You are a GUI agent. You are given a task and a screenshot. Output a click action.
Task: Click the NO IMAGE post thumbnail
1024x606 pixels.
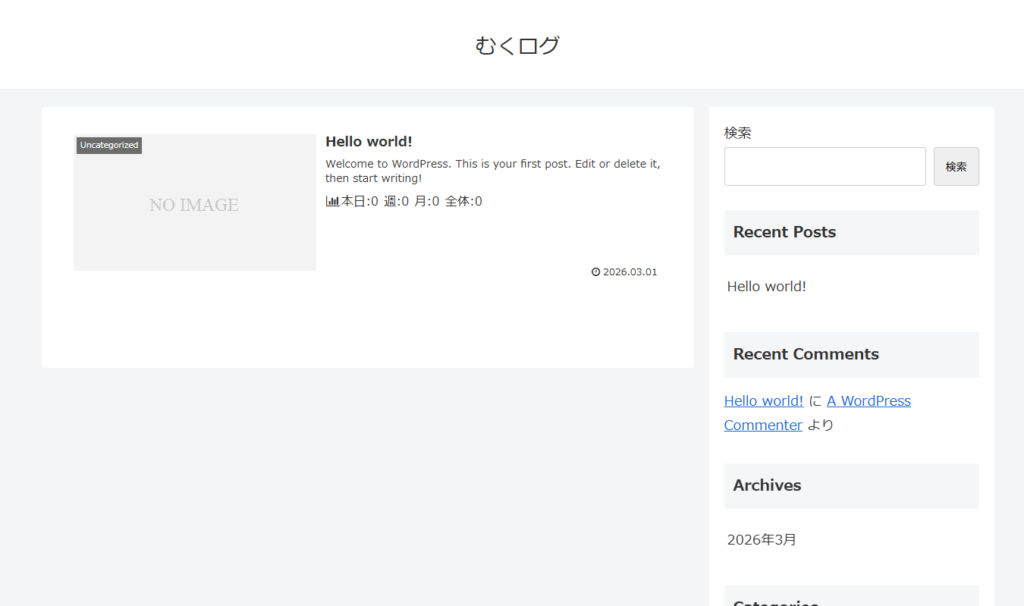pyautogui.click(x=194, y=205)
